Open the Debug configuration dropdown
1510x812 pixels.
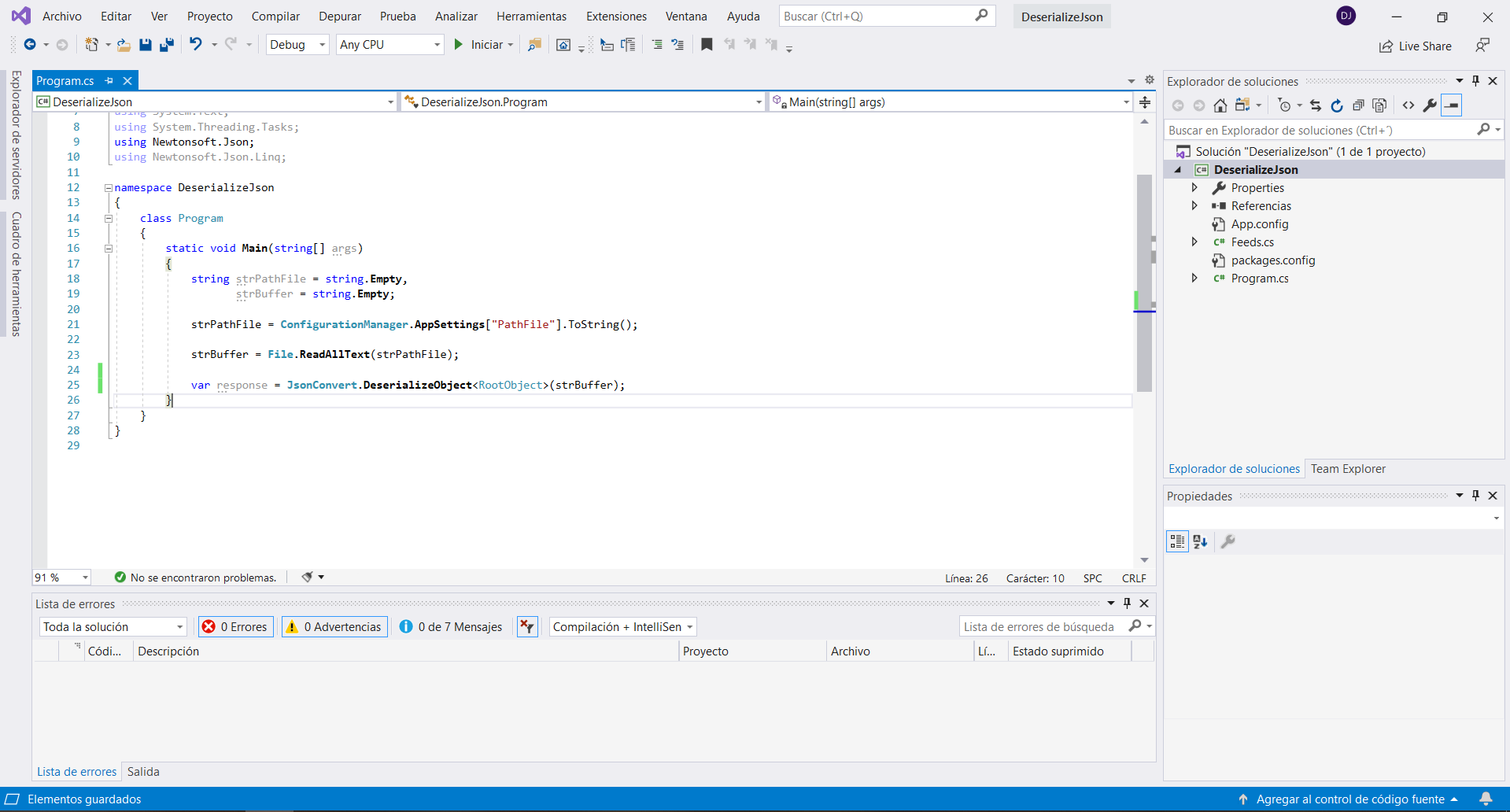[x=297, y=45]
